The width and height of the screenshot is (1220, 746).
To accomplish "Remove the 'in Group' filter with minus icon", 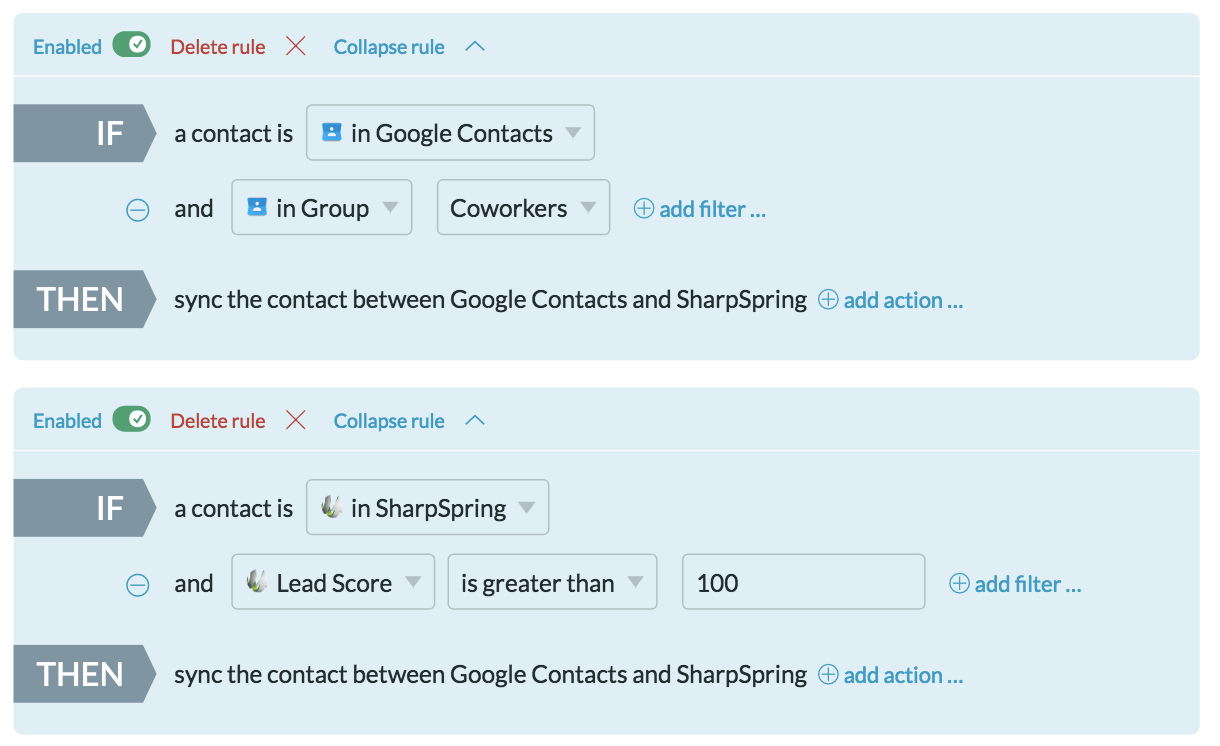I will click(138, 210).
